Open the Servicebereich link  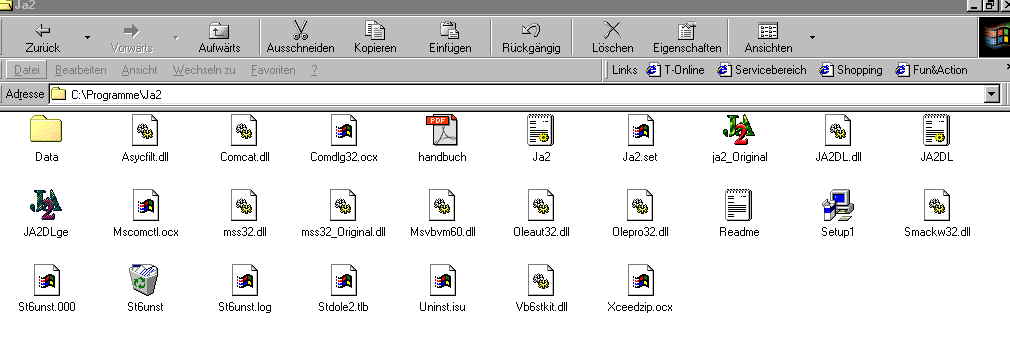tap(761, 70)
